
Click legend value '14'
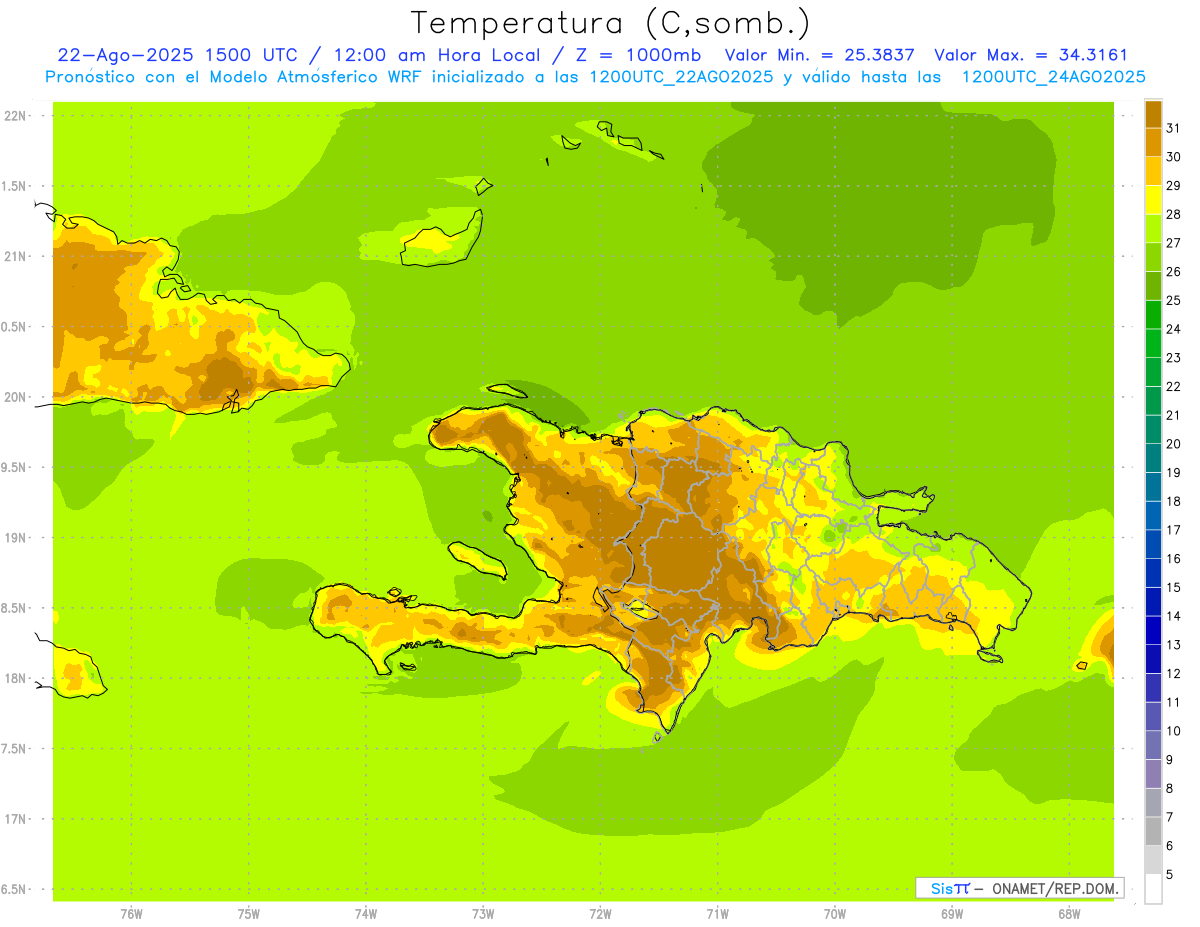[x=1174, y=616]
